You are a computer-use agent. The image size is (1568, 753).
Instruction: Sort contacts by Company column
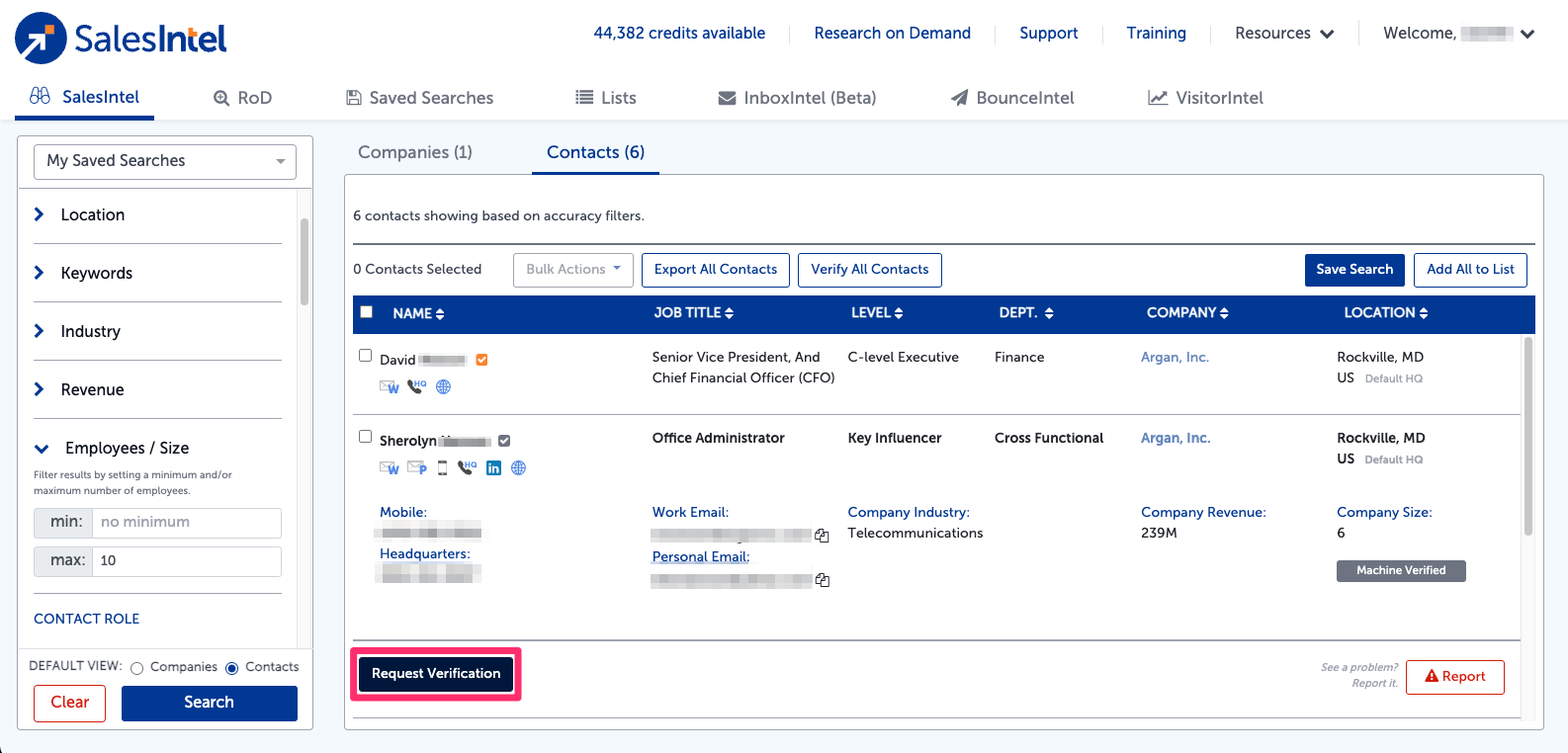pyautogui.click(x=1187, y=312)
